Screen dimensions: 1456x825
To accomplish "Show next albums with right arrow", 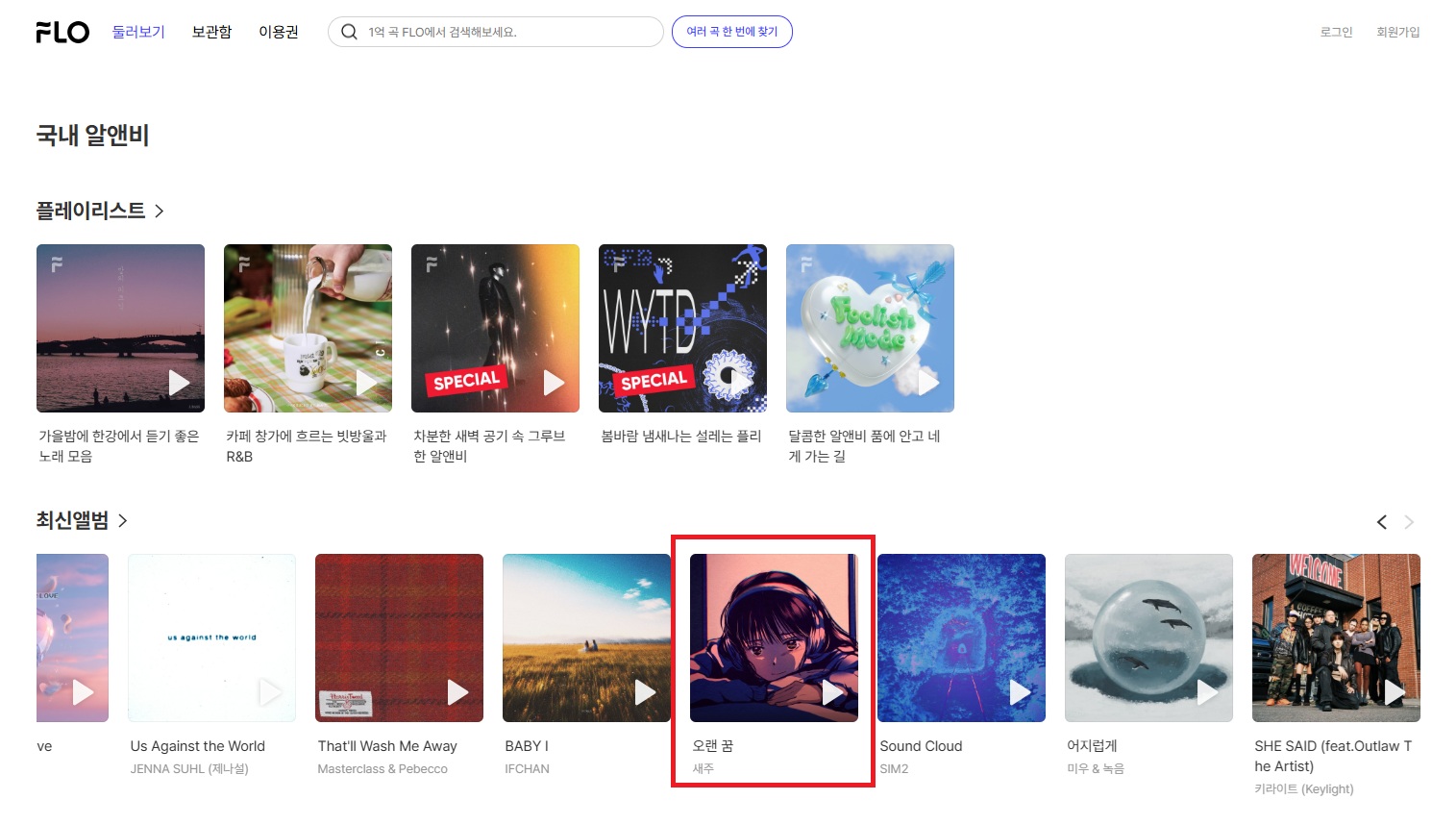I will pos(1409,522).
